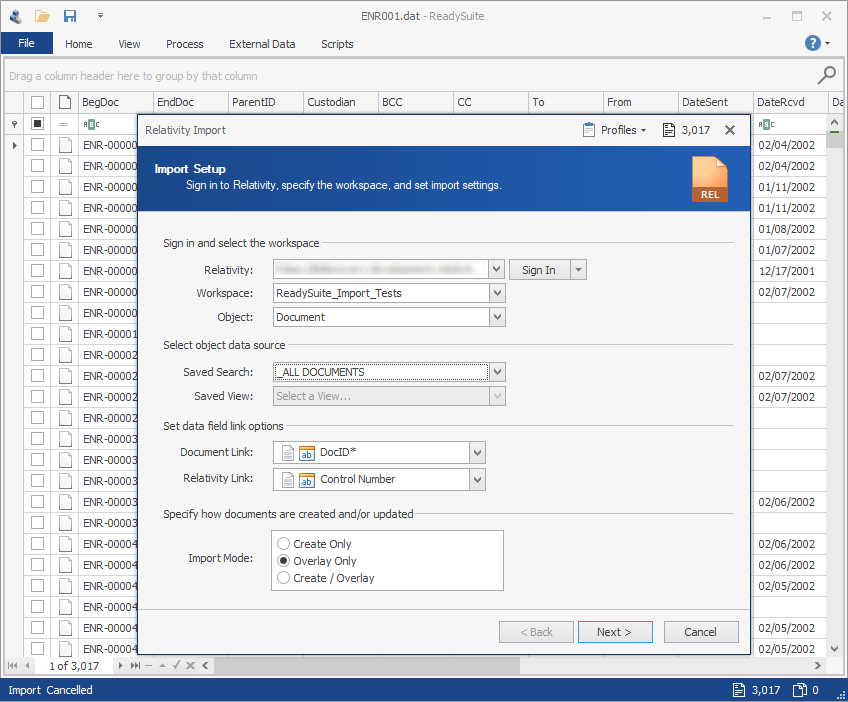Viewport: 848px width, 702px height.
Task: Open the Relativity Link dropdown arrow
Action: pos(477,479)
